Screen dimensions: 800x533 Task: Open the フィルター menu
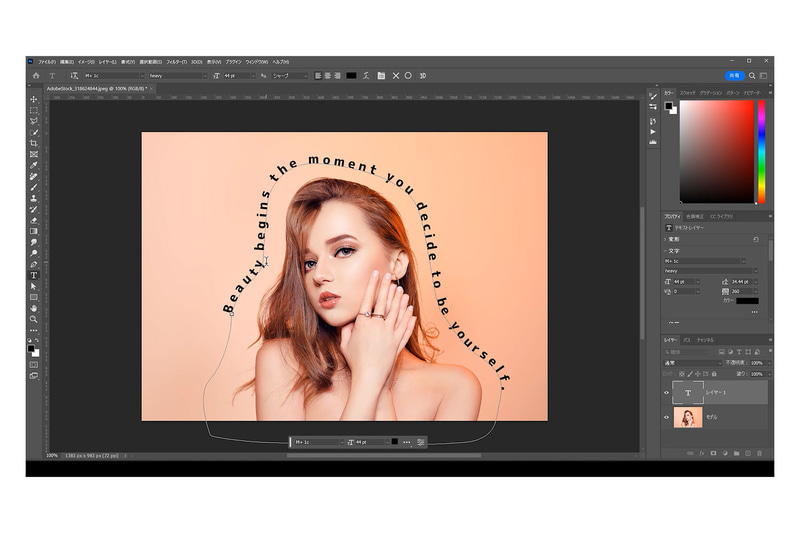pos(177,62)
